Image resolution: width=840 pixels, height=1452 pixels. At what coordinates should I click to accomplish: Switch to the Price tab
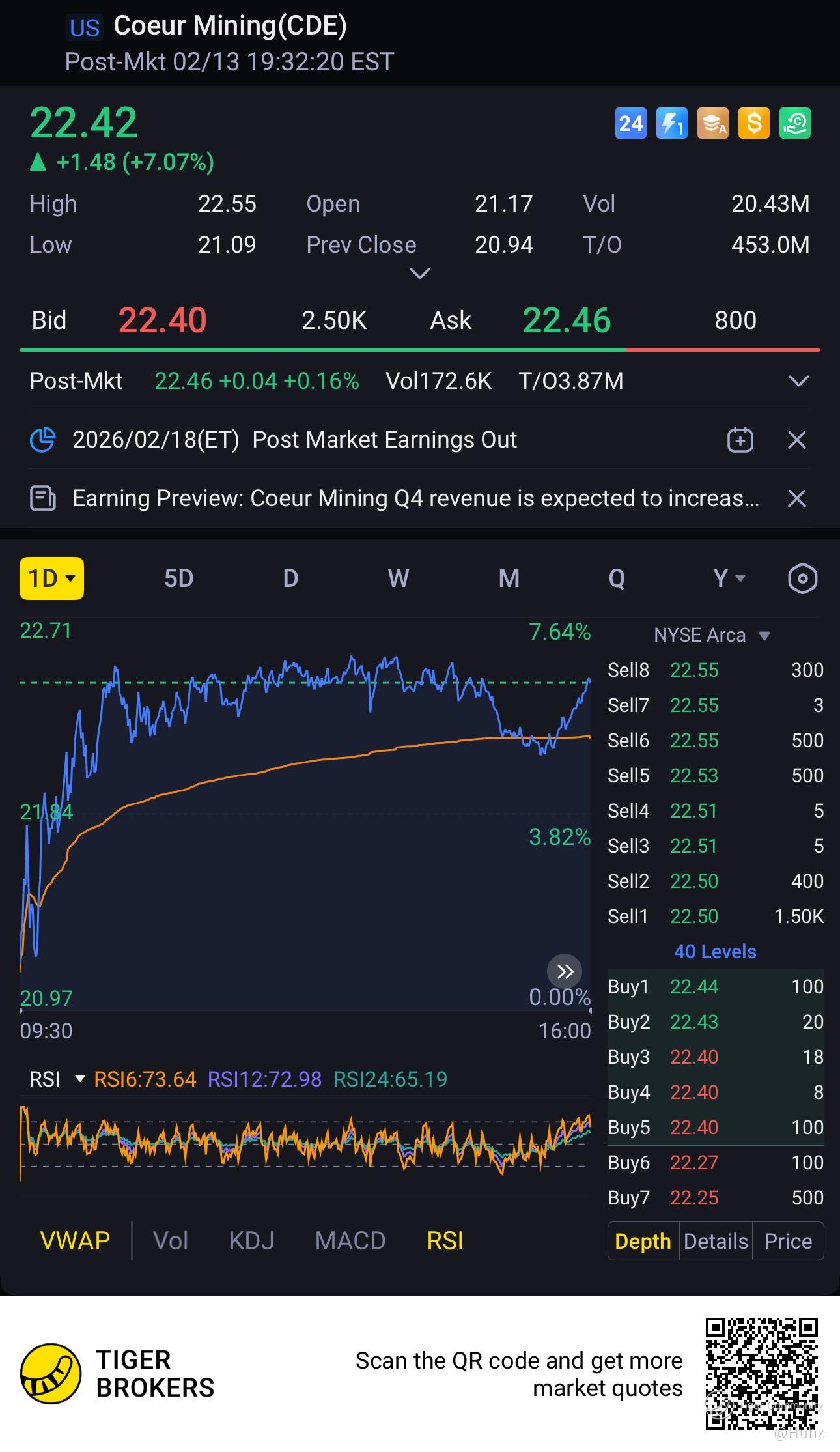tap(788, 1242)
